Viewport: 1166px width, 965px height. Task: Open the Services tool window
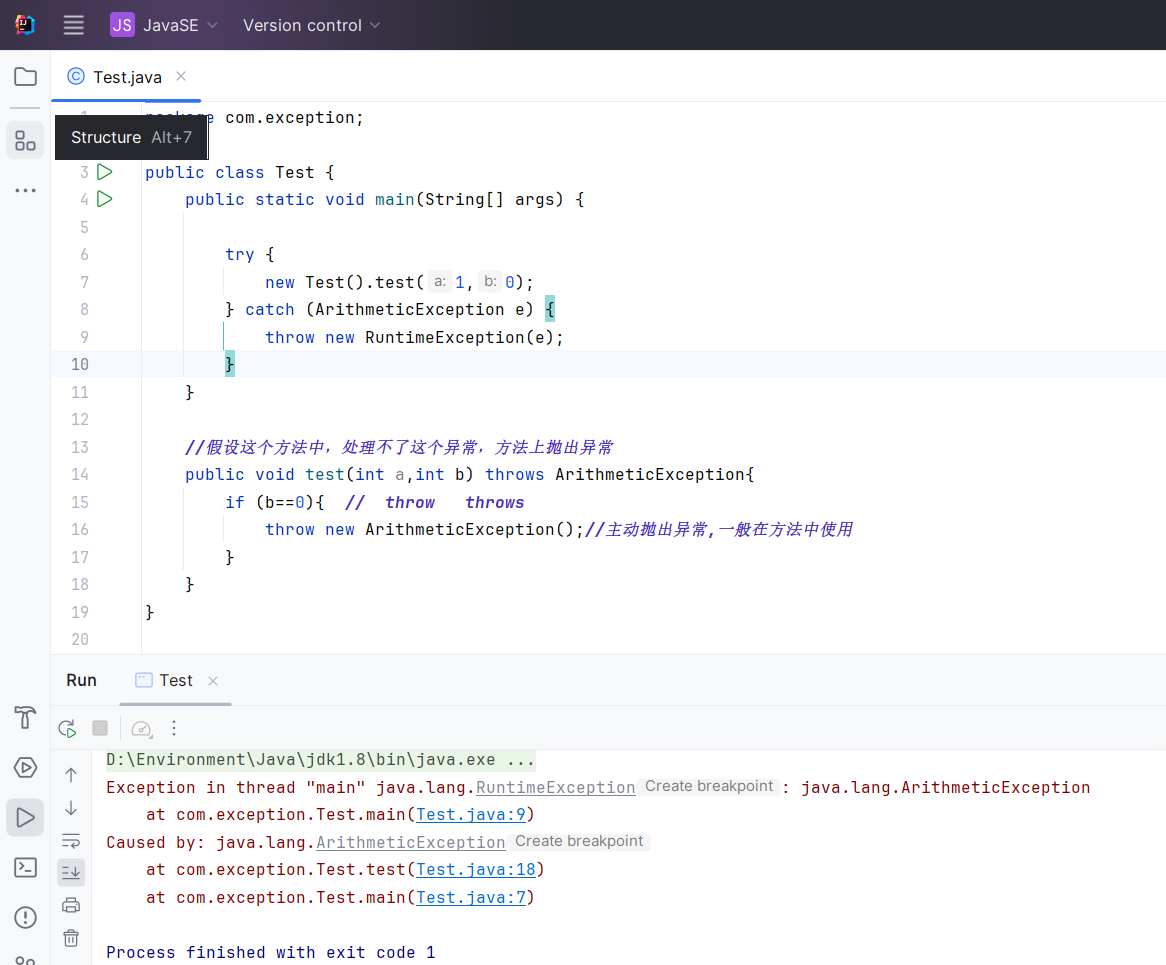tap(25, 767)
